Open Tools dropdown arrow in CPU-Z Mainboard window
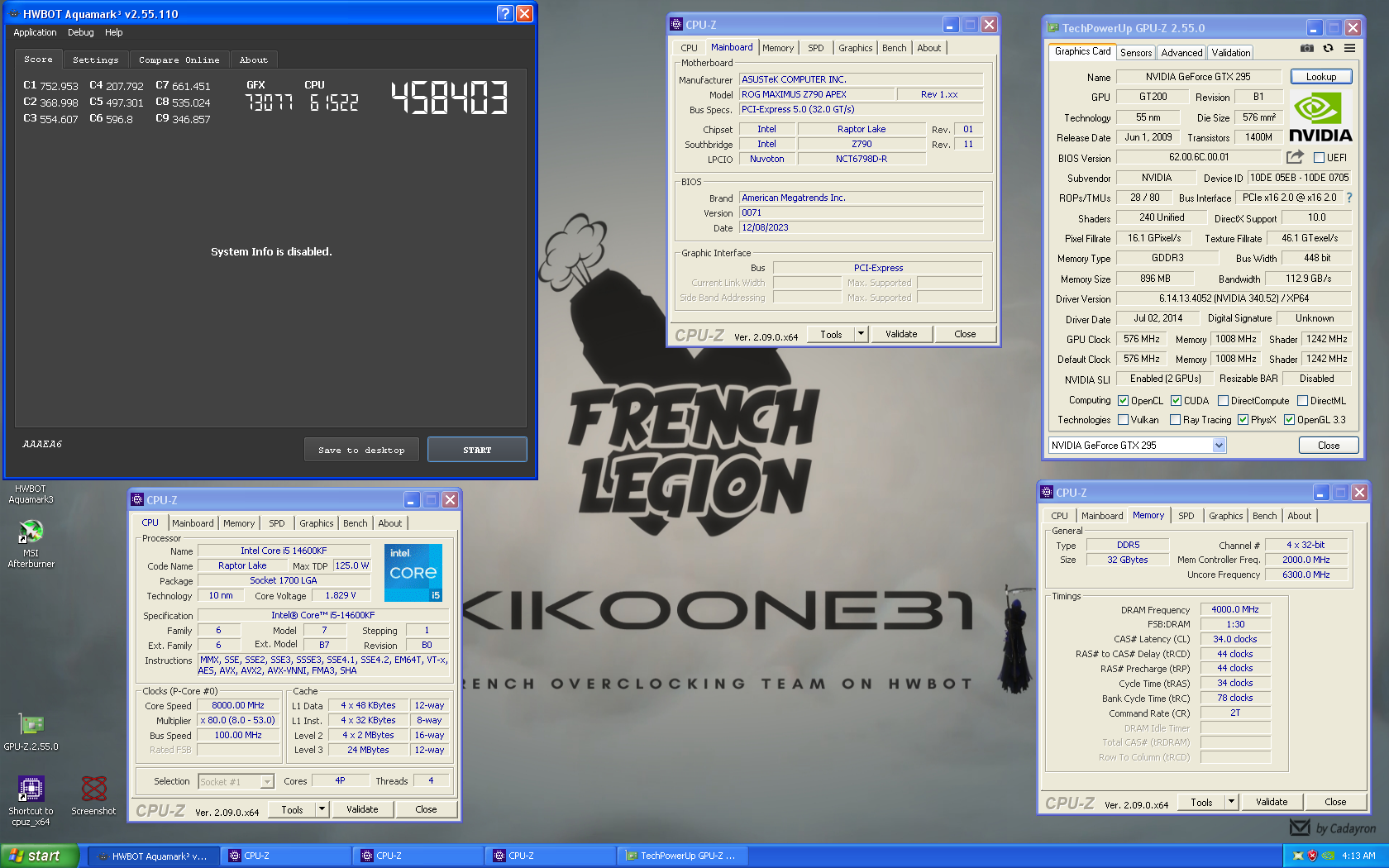This screenshot has width=1389, height=868. [x=861, y=334]
